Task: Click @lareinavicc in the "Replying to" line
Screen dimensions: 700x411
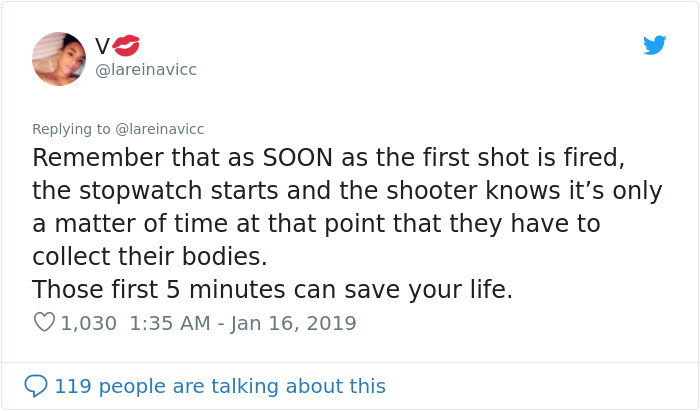Action: pyautogui.click(x=163, y=129)
